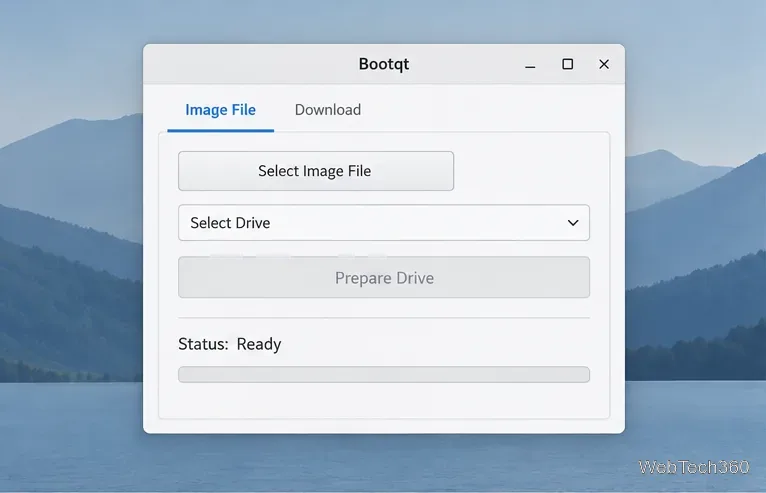Open the Download tab
The height and width of the screenshot is (493, 766).
(328, 110)
